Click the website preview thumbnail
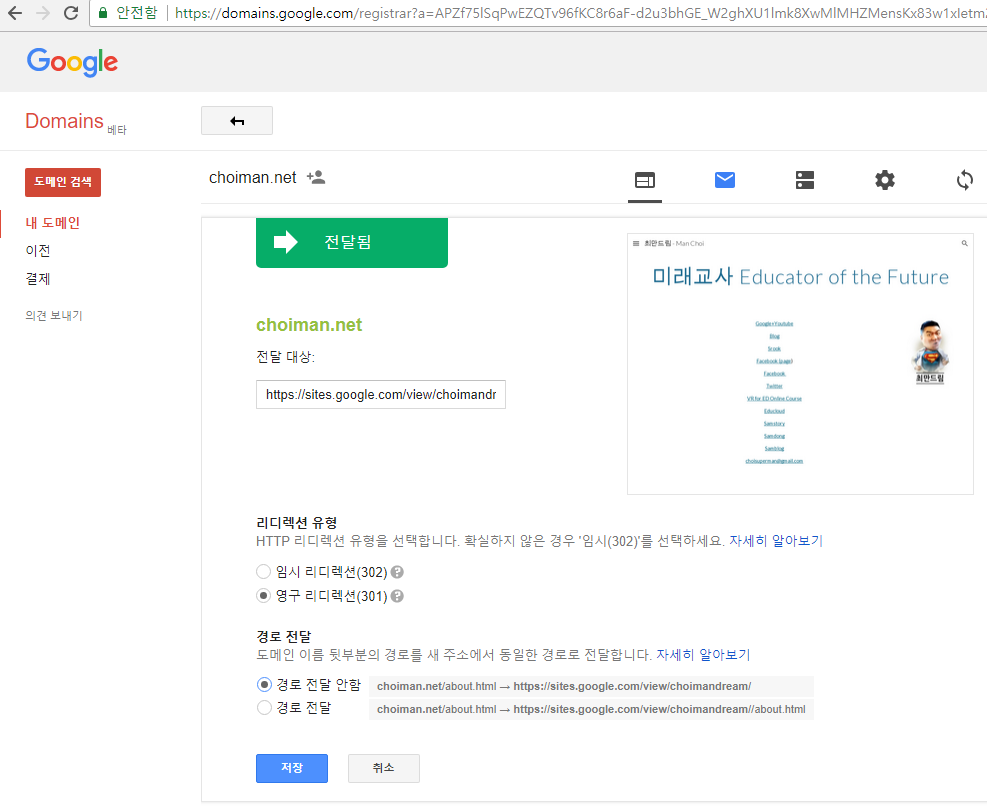Screen dimensions: 987x811 (800, 364)
